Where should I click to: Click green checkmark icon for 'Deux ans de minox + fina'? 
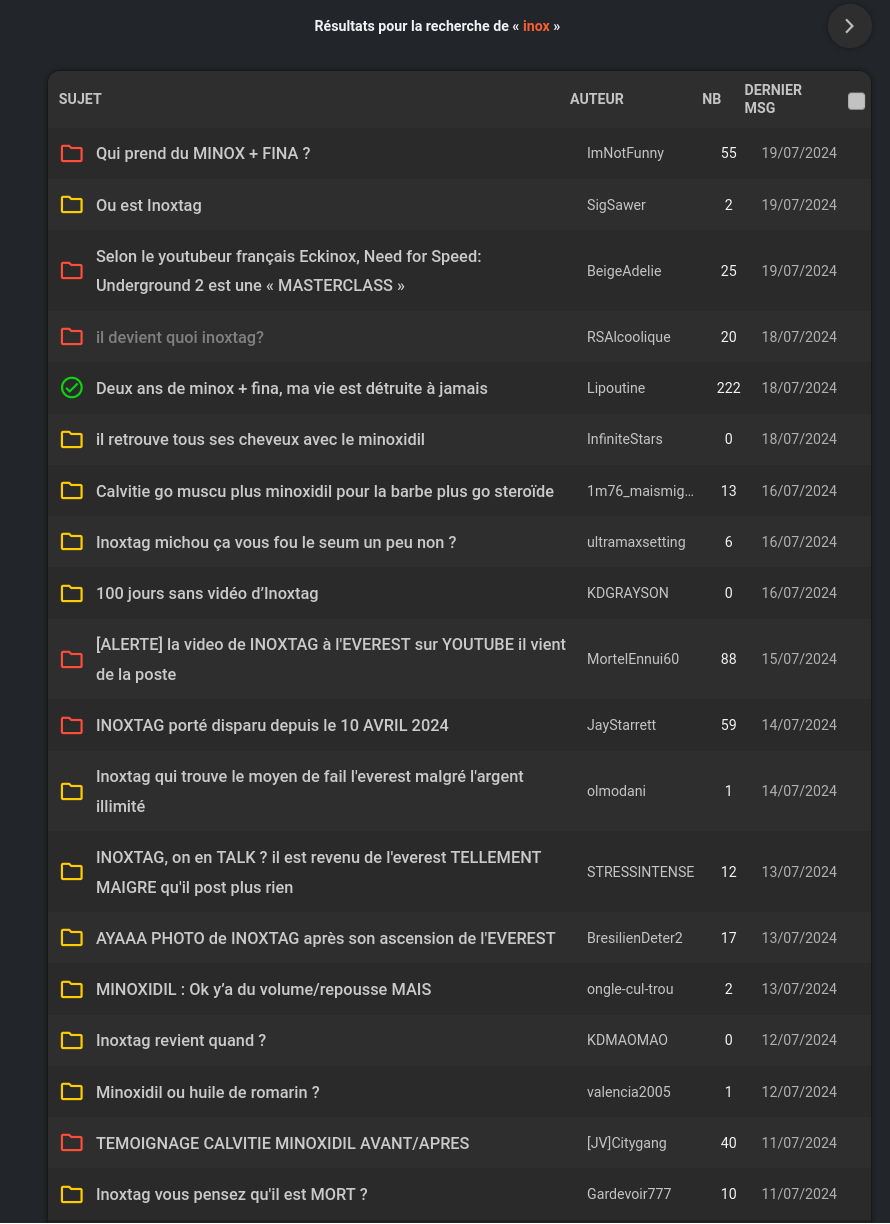click(x=71, y=388)
